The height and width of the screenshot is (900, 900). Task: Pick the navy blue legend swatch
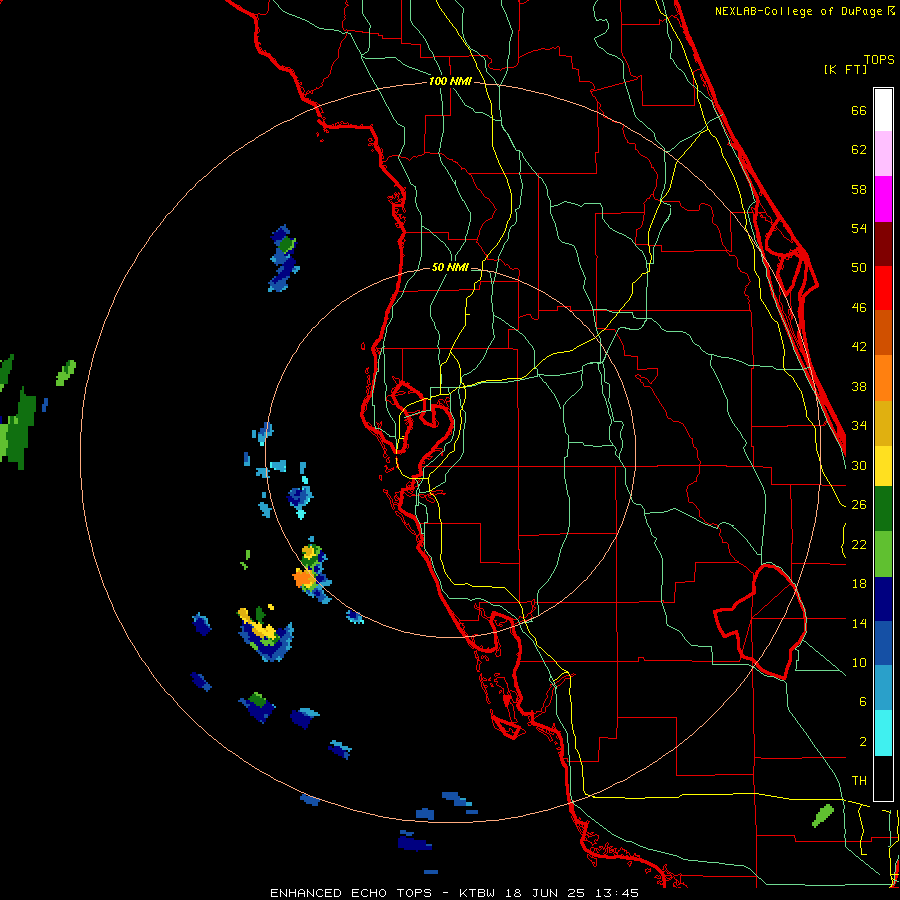point(883,599)
